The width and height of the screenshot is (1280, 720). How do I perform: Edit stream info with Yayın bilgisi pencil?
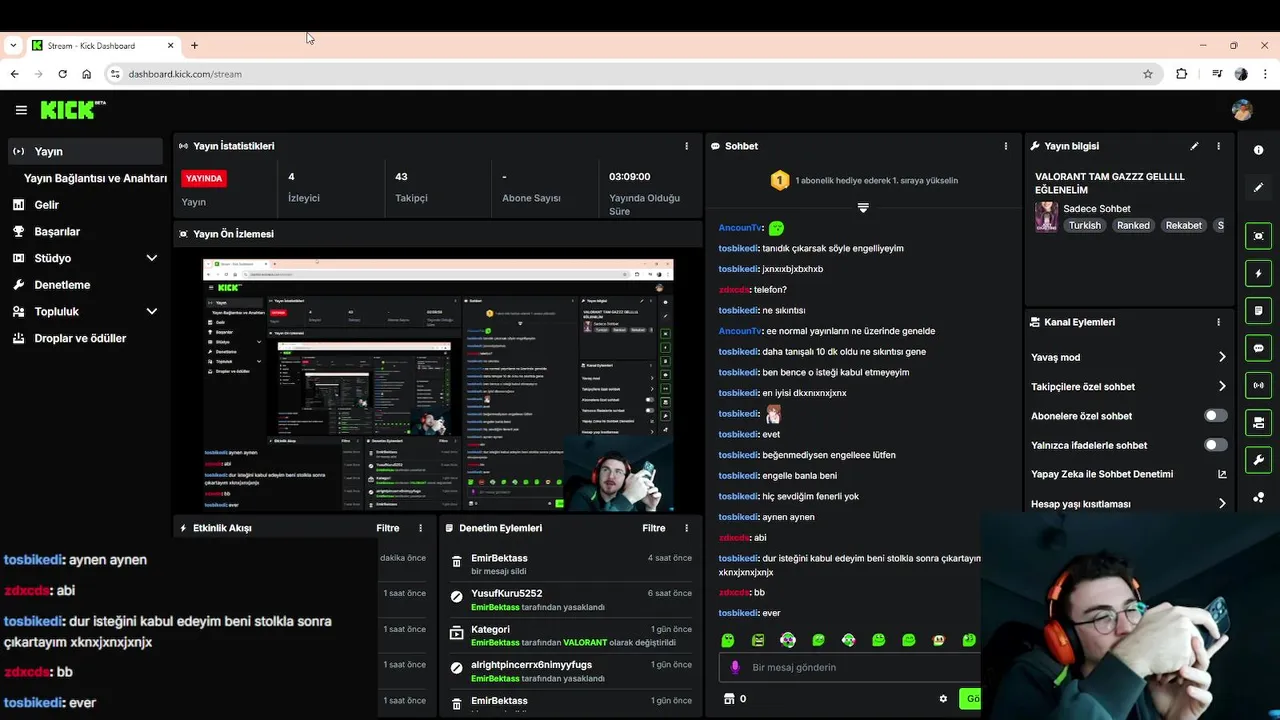tap(1194, 146)
